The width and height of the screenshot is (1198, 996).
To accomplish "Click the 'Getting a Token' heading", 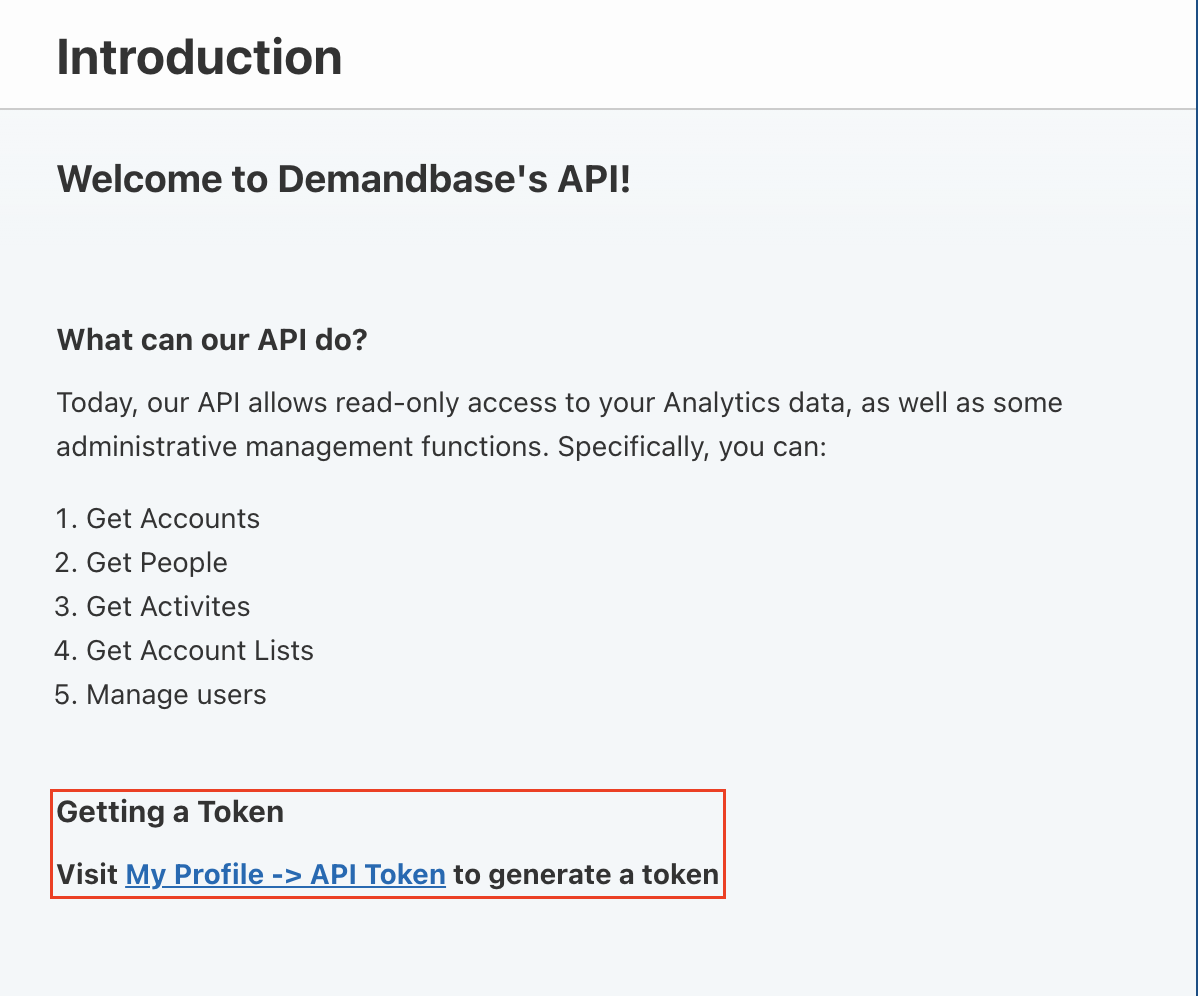I will point(170,812).
